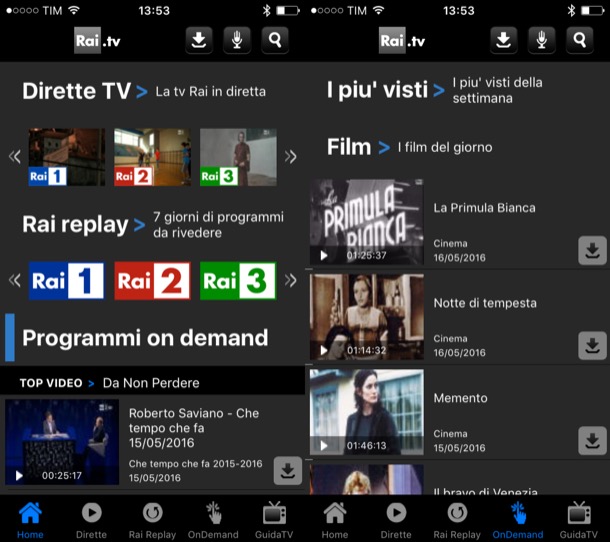
Task: Open 'Notte di tempesta' title
Action: point(485,303)
